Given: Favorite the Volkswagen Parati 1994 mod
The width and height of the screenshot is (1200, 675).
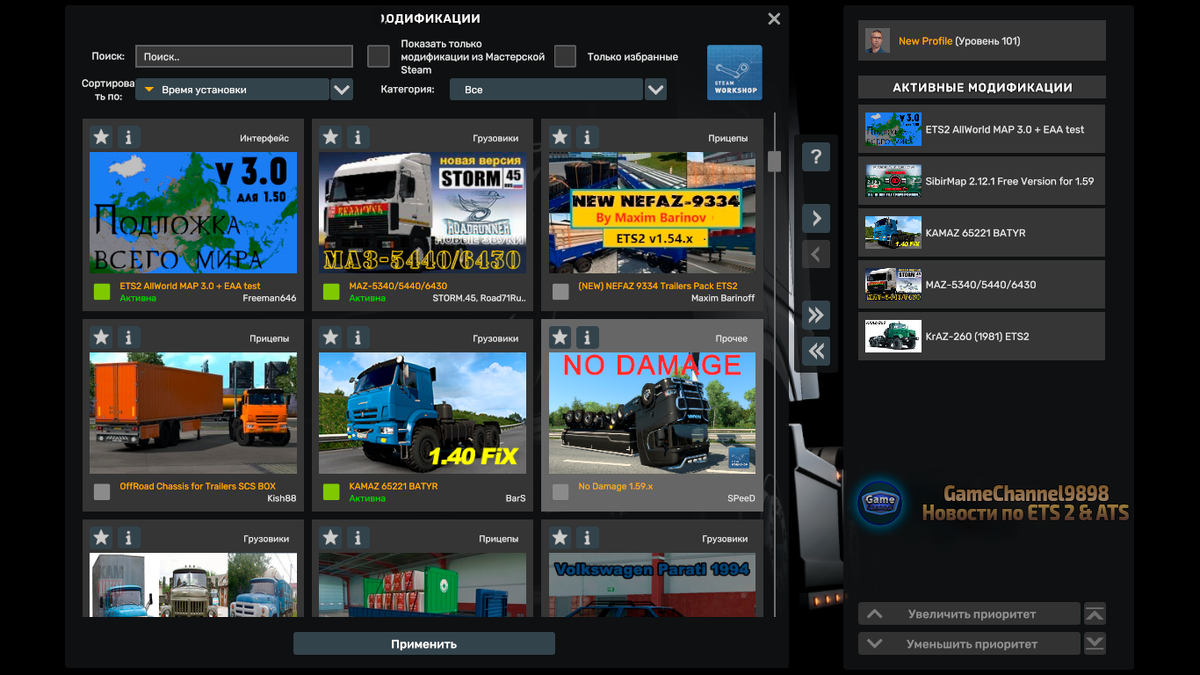Looking at the screenshot, I should tap(560, 537).
